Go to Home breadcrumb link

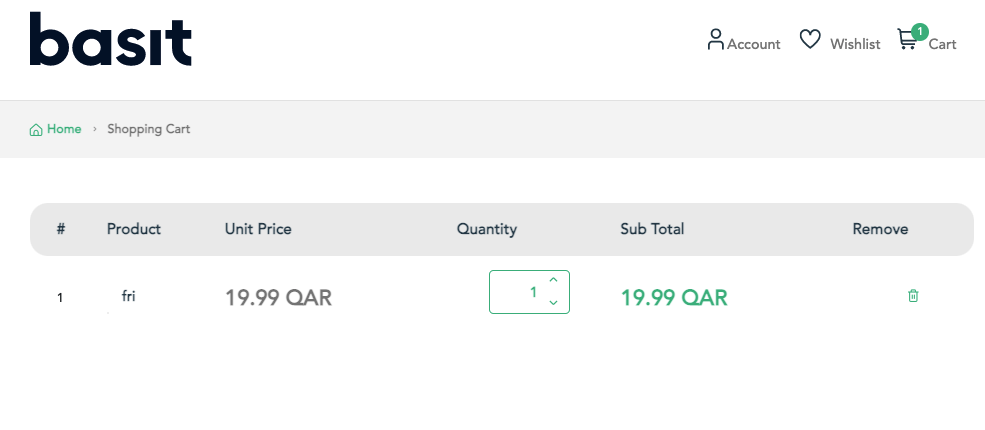click(64, 129)
